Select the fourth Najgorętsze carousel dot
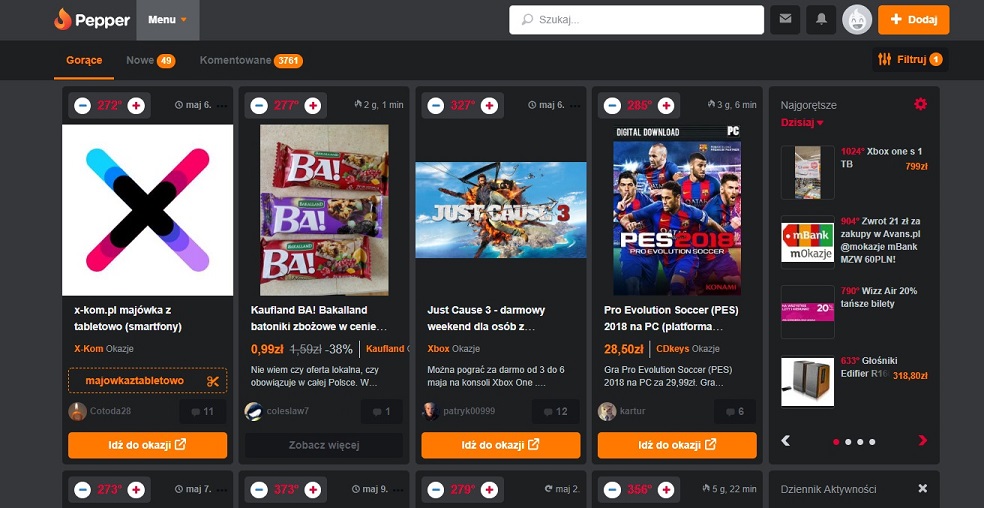Screen dimensions: 984x508 click(872, 441)
